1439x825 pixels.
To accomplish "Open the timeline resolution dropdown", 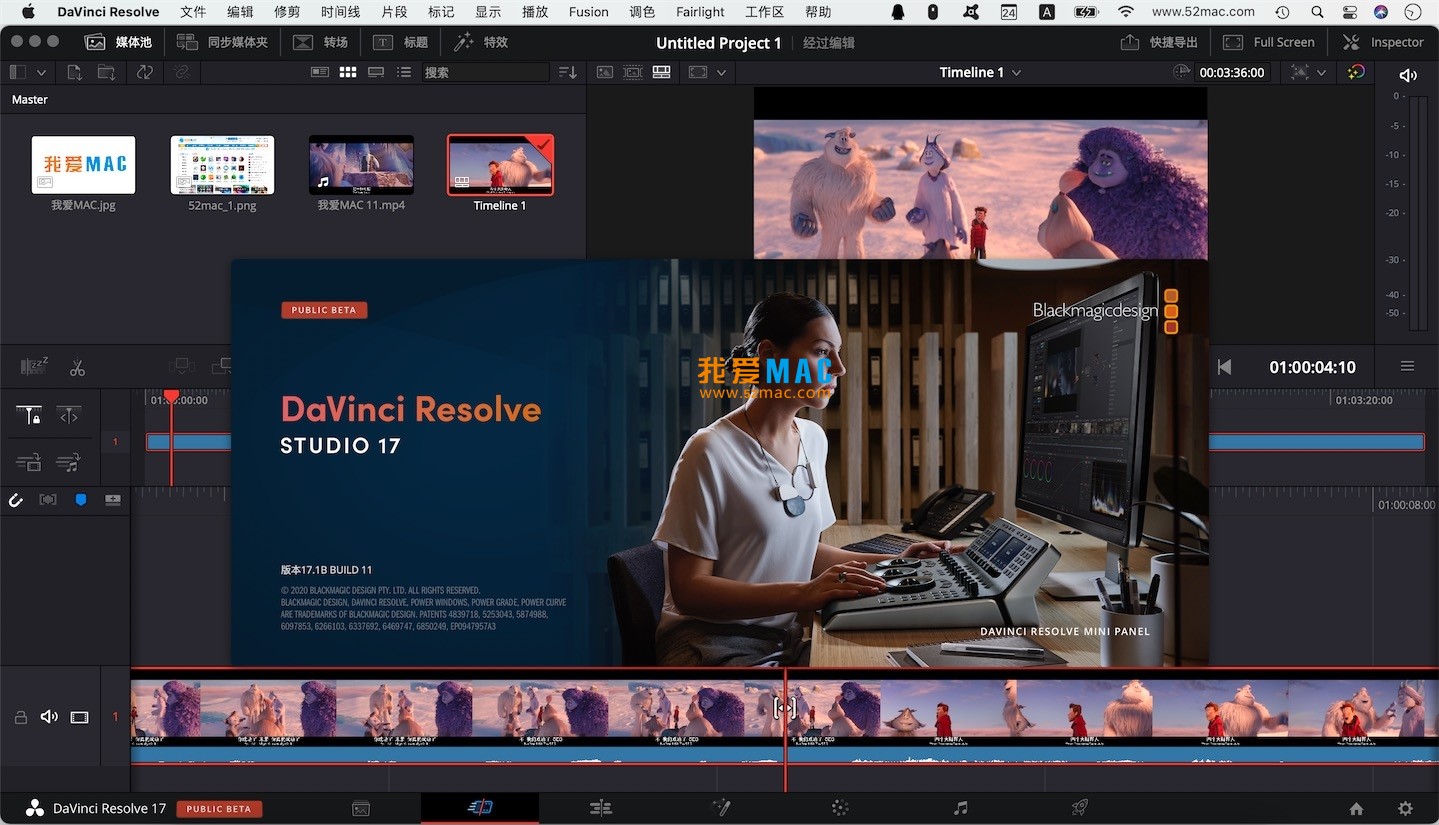I will point(707,72).
